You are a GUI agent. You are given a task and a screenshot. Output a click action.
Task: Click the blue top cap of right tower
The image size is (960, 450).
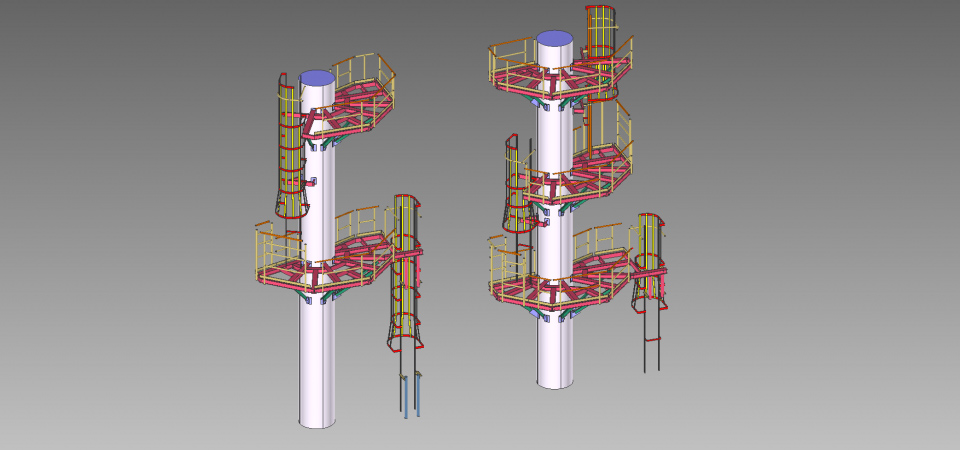555,38
